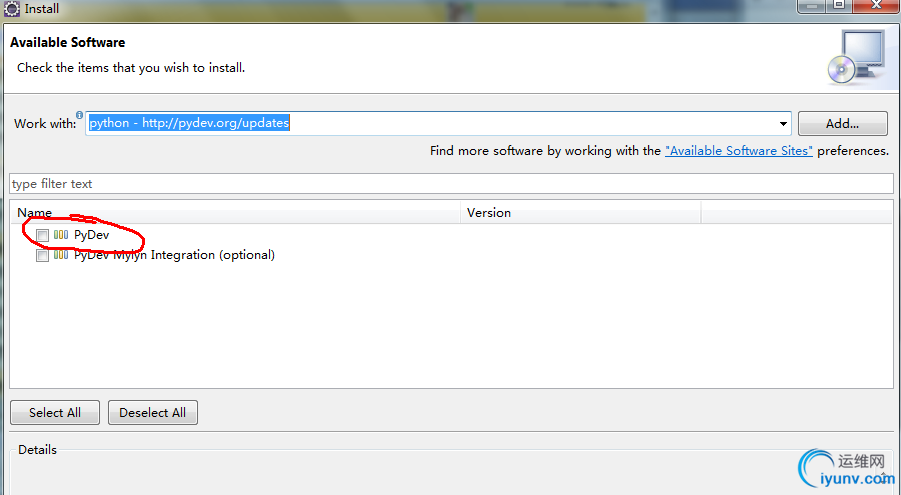Close the Install dialog window
Viewport: 901px width, 495px height.
875,5
